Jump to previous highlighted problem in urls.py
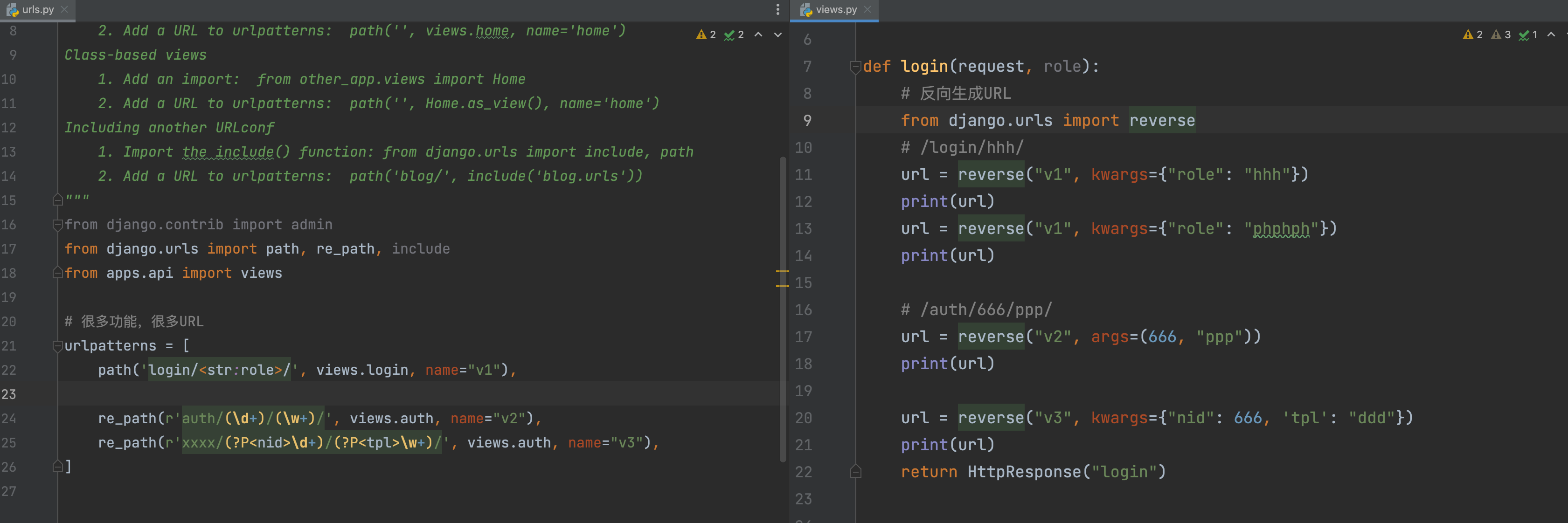The height and width of the screenshot is (523, 1568). click(x=758, y=34)
